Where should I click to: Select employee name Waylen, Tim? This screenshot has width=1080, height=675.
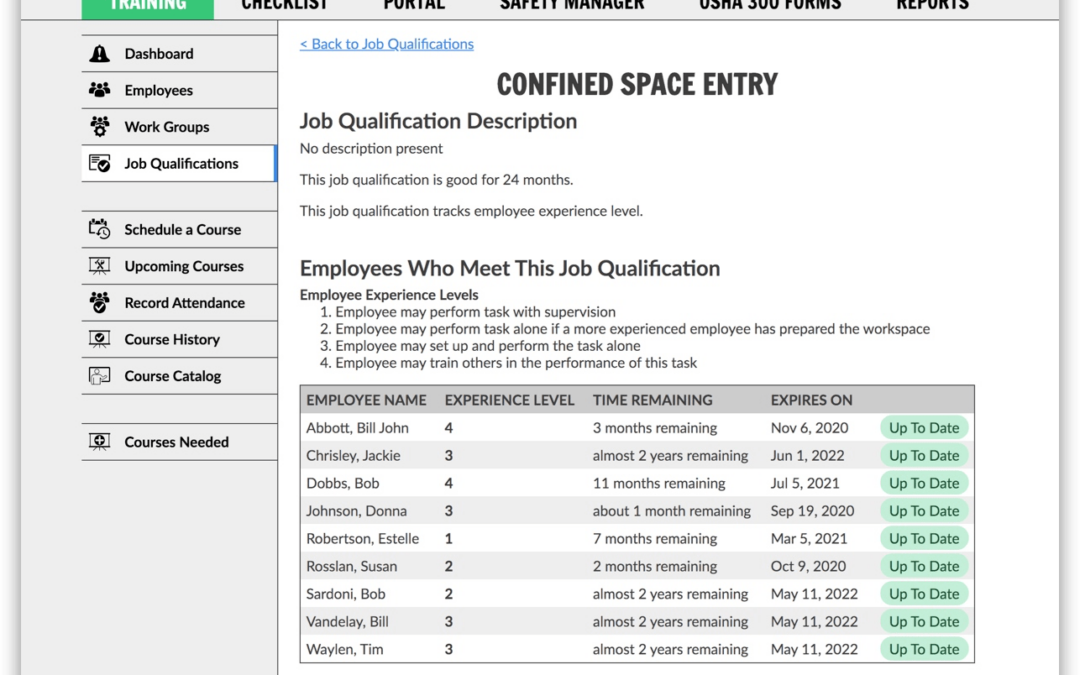pyautogui.click(x=345, y=649)
